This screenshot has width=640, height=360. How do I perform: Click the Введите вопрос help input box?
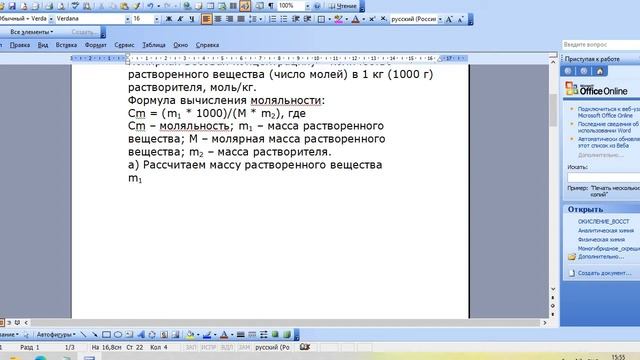[x=600, y=44]
